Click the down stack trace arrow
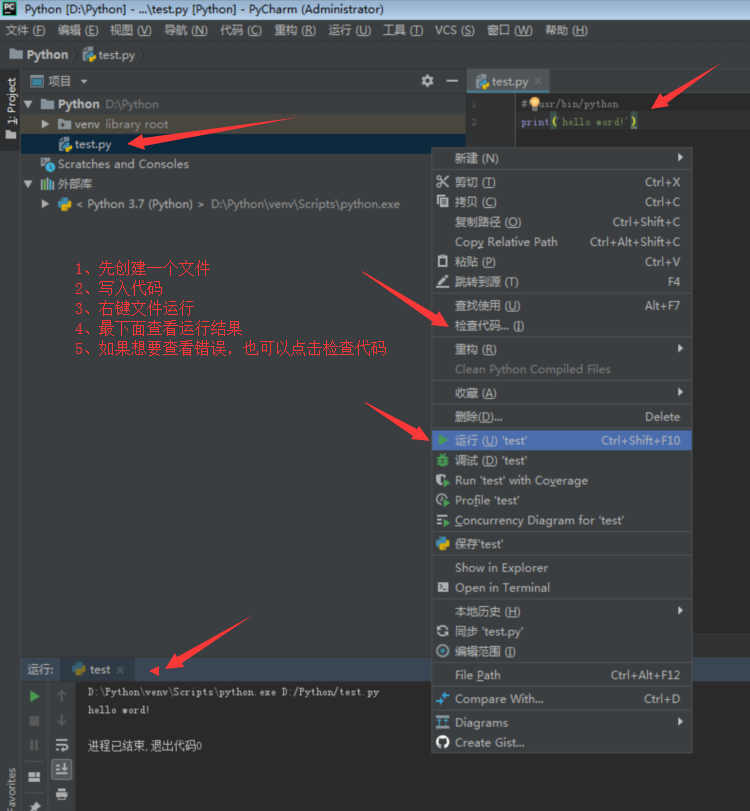The image size is (750, 811). point(62,720)
